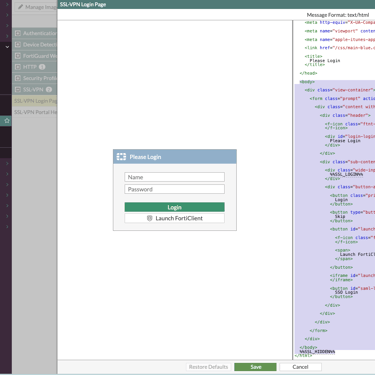This screenshot has width=375, height=375.
Task: Expand the HTTP group
Action: coord(18,67)
